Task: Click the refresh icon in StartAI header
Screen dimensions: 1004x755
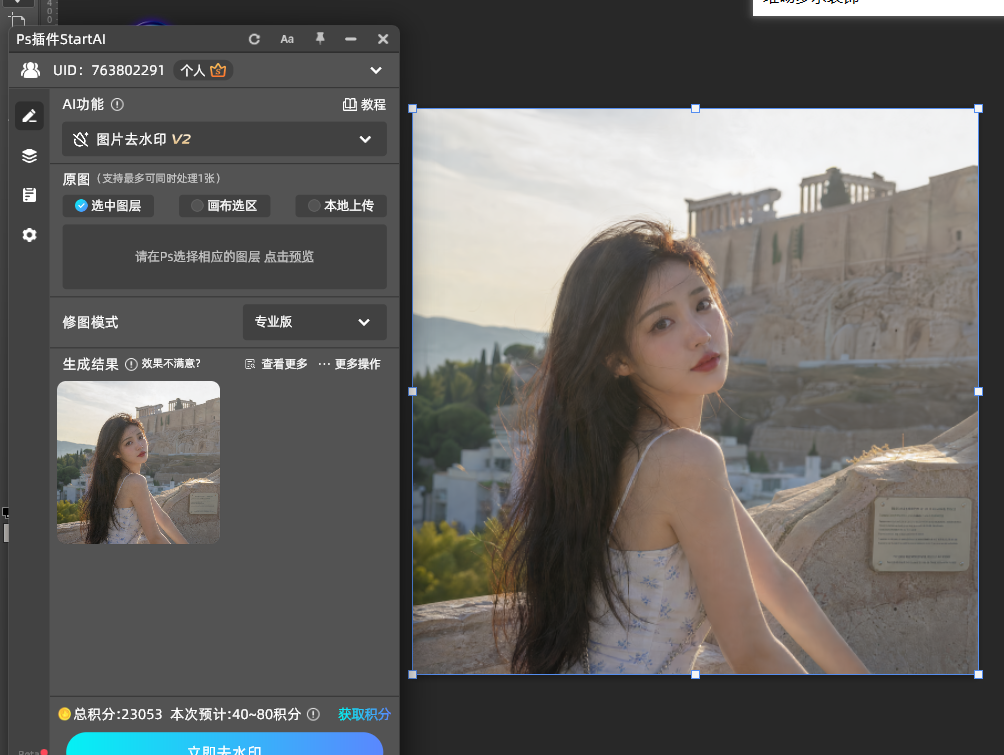Action: point(254,39)
